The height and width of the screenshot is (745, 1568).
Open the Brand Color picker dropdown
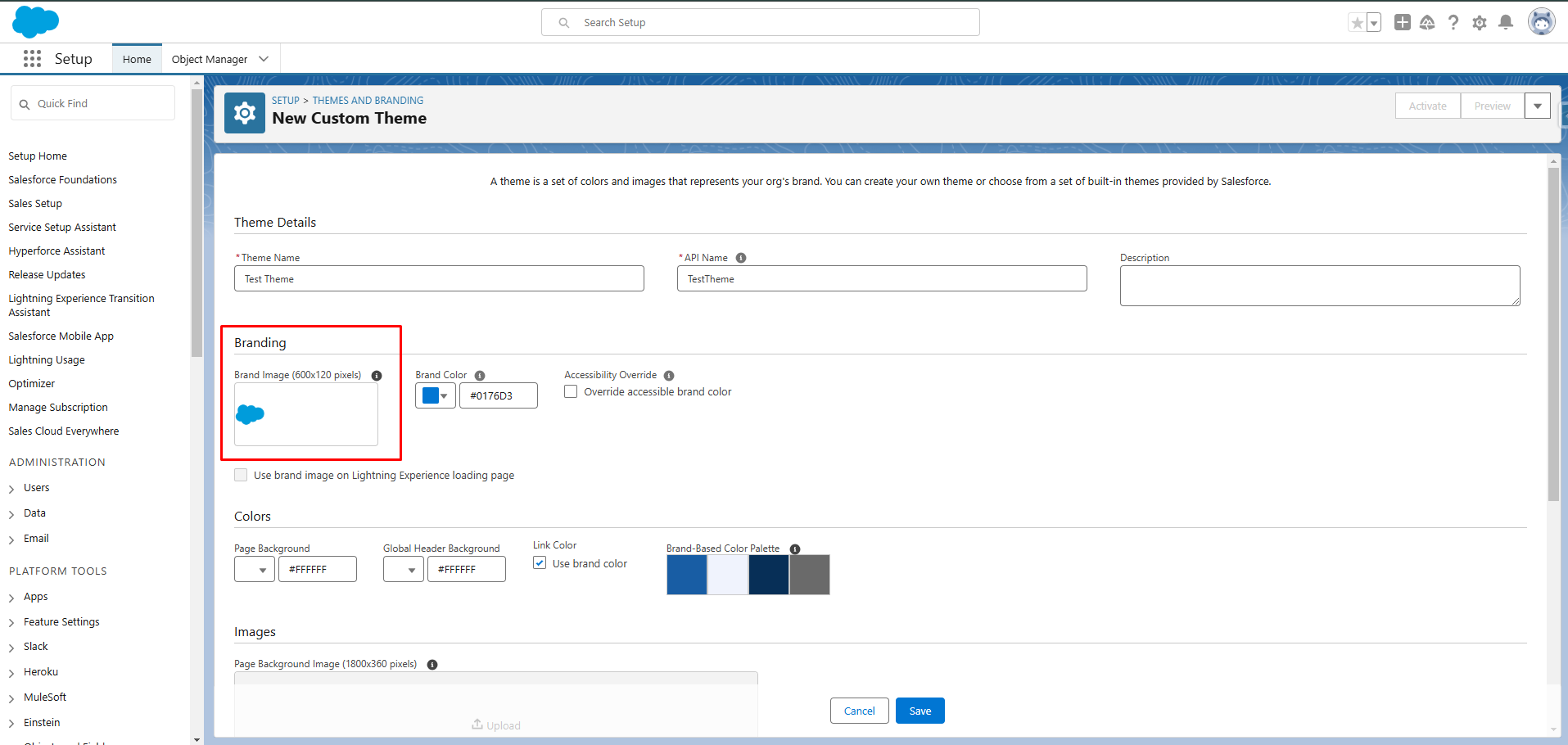coord(436,395)
